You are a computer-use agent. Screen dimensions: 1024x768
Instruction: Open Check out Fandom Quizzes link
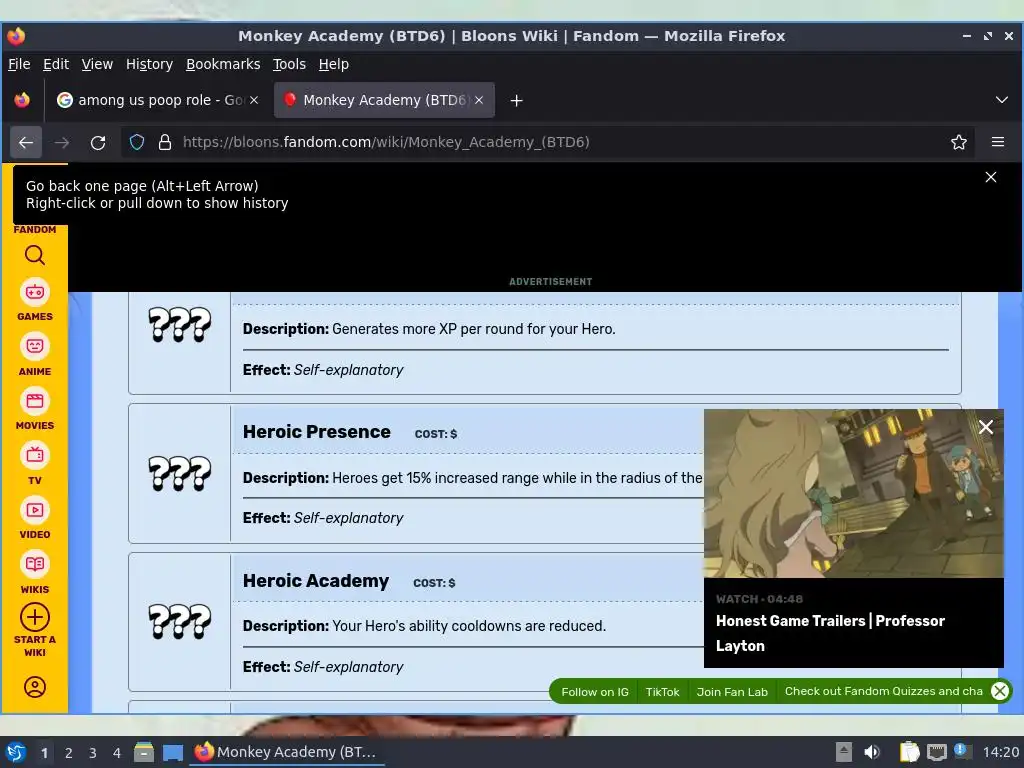(884, 691)
